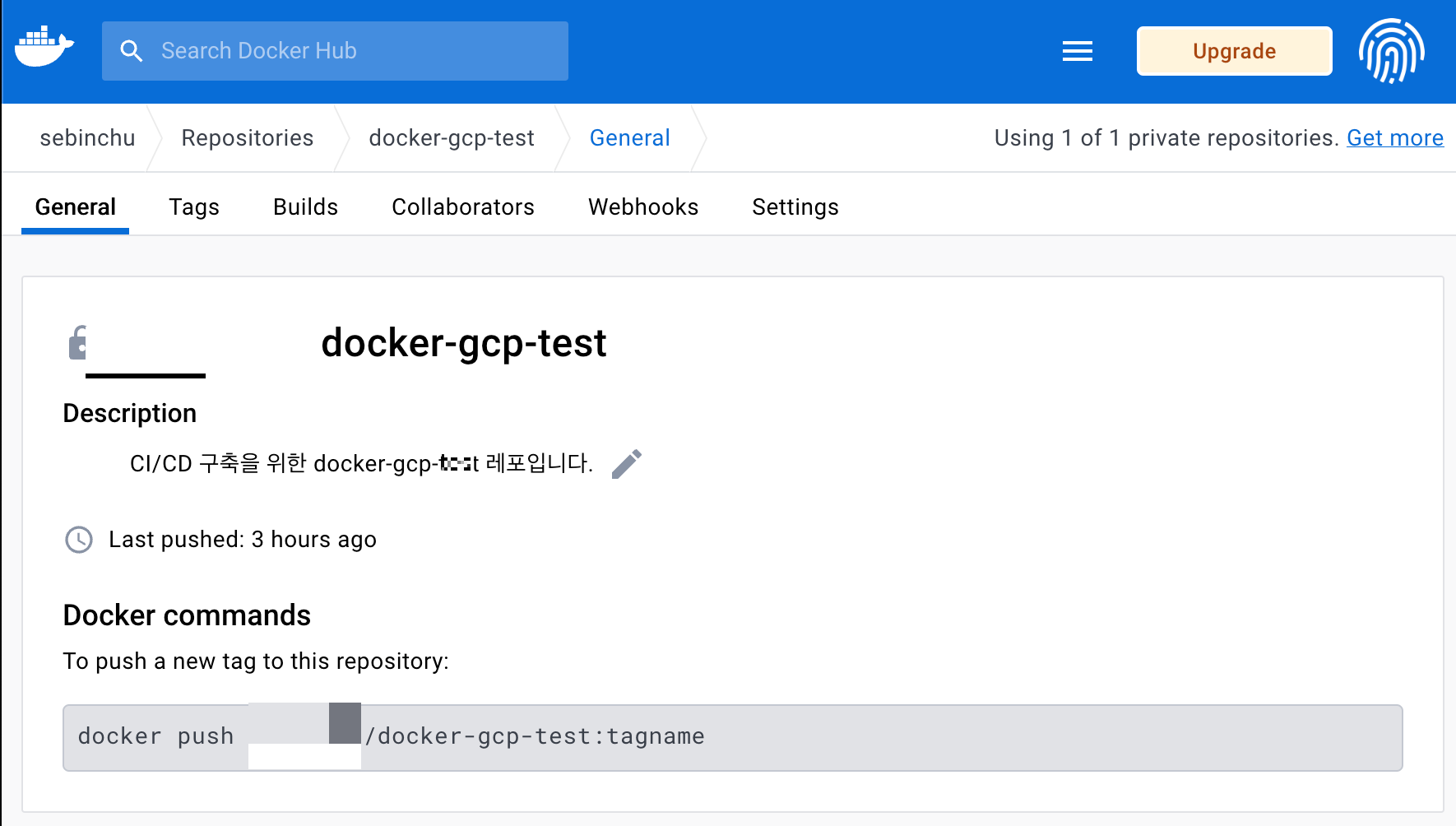Select the General breadcrumb
The width and height of the screenshot is (1456, 826).
coord(629,138)
